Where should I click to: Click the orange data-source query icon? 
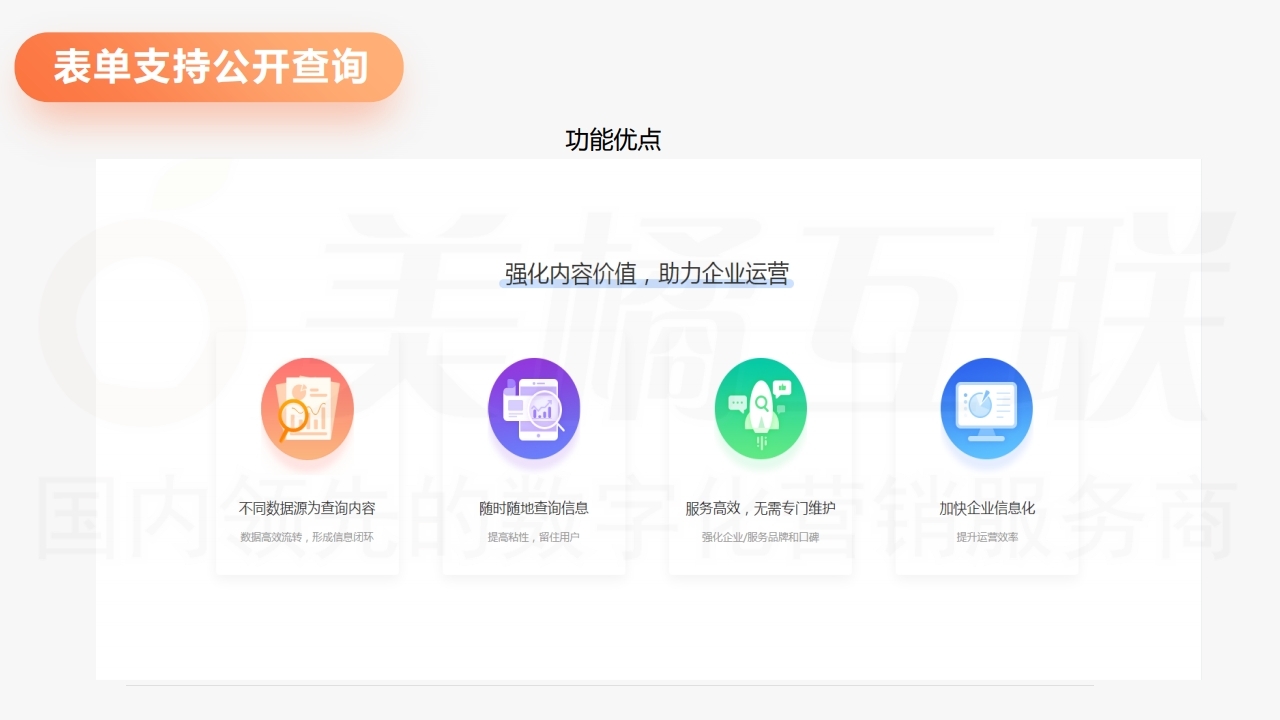(307, 408)
